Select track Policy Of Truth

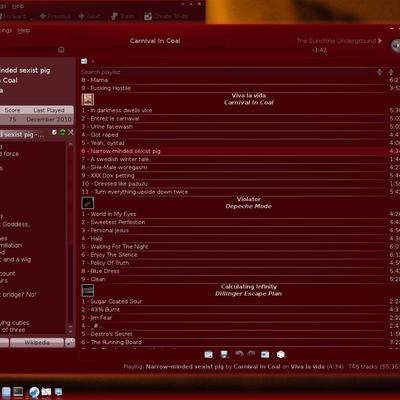point(240,263)
